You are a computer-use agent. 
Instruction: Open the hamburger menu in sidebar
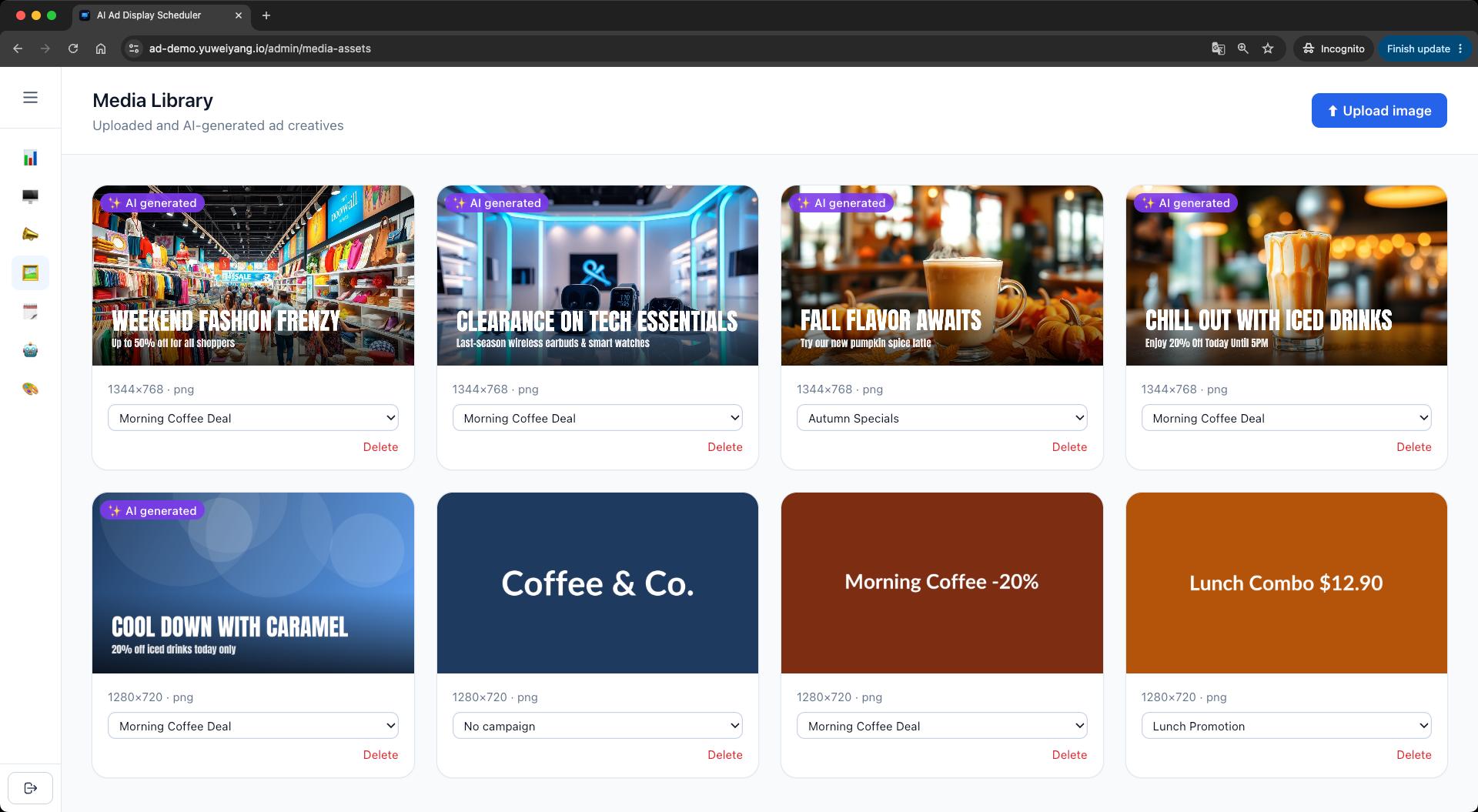tap(30, 98)
